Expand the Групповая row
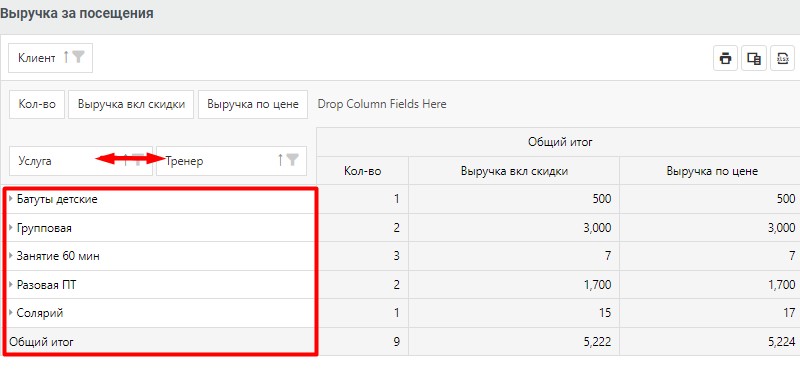Viewport: 800px width, 371px height. [11, 228]
